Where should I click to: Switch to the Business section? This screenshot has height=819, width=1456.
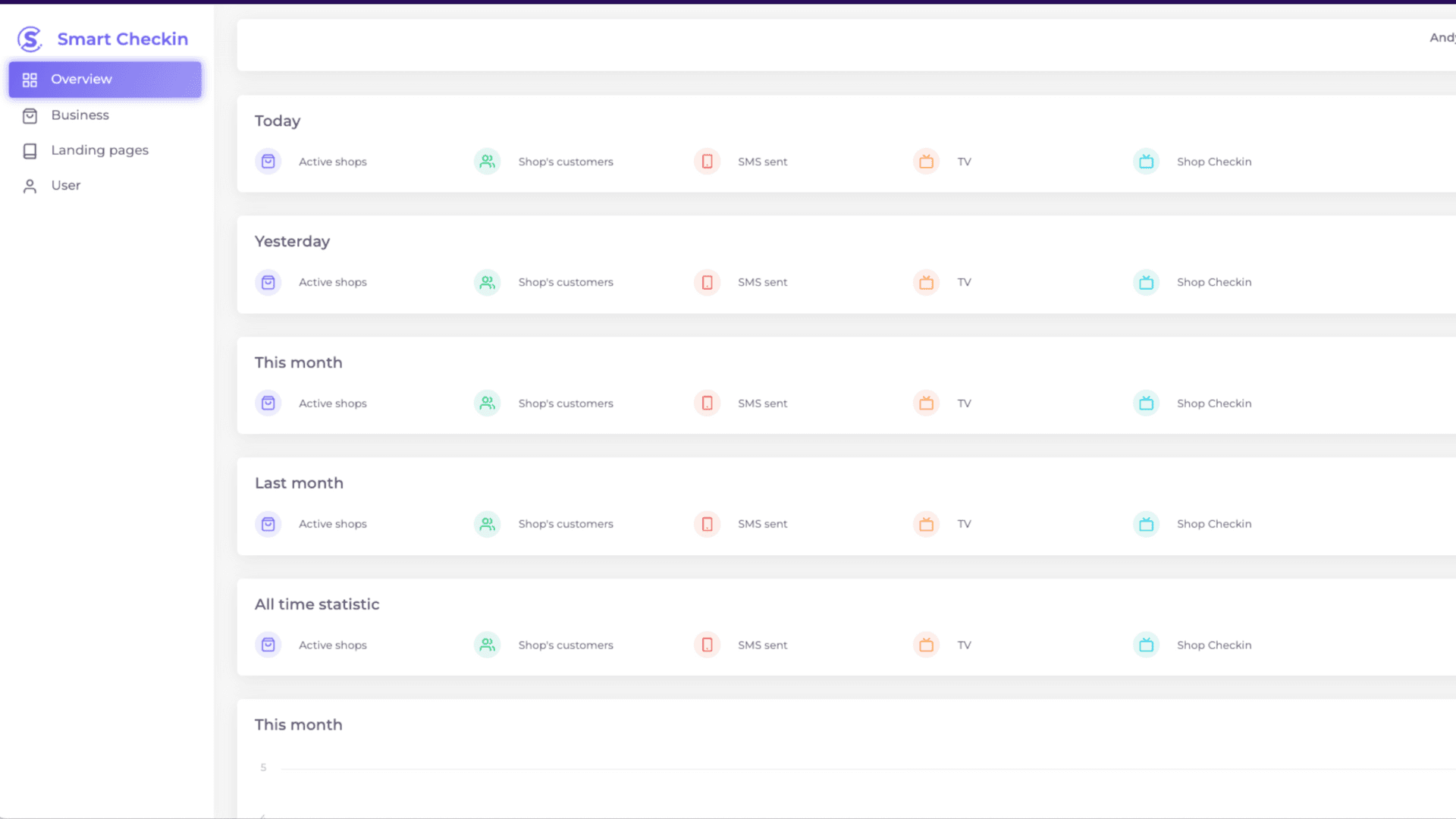[80, 115]
